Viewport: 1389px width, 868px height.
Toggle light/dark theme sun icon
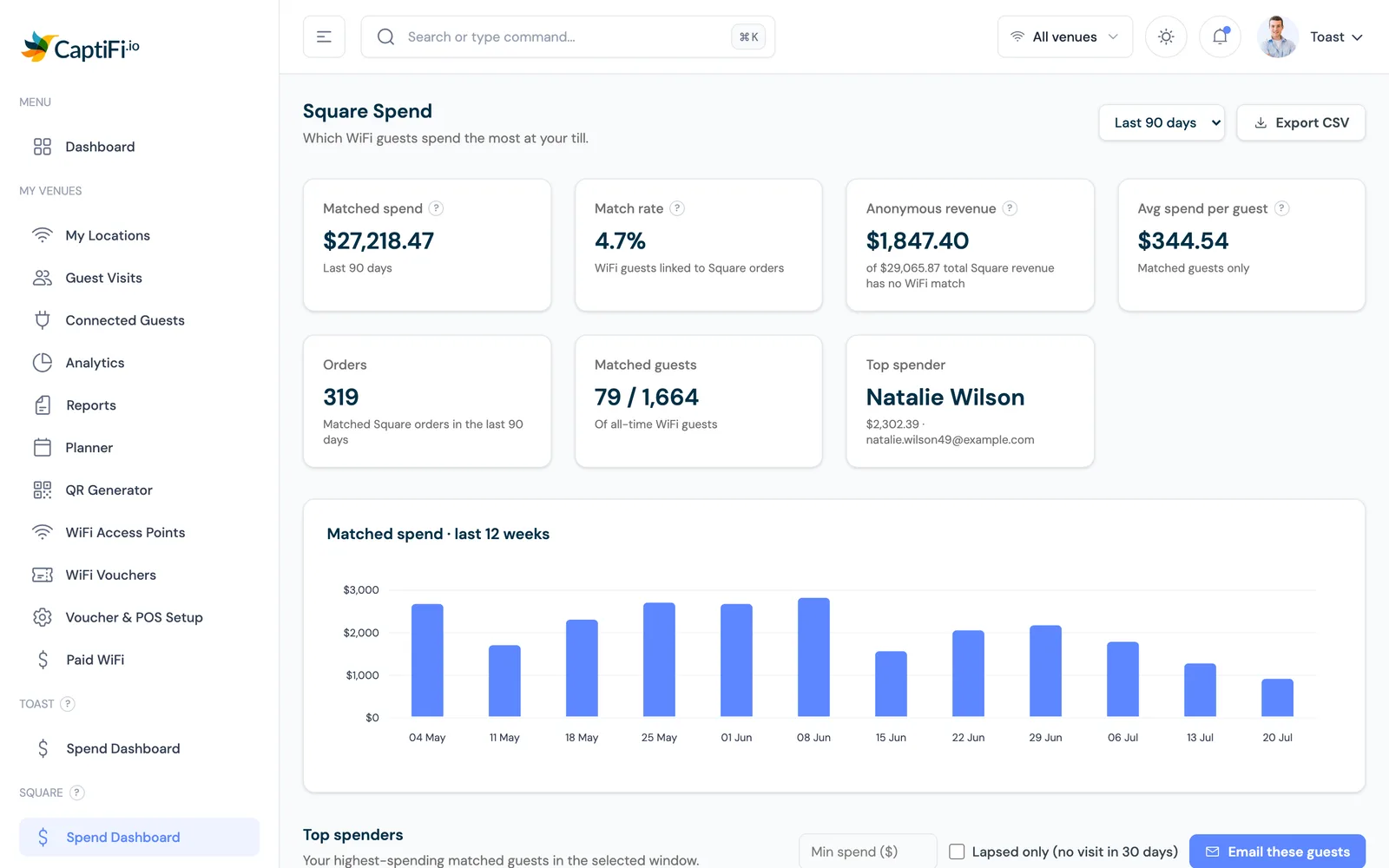coord(1166,36)
